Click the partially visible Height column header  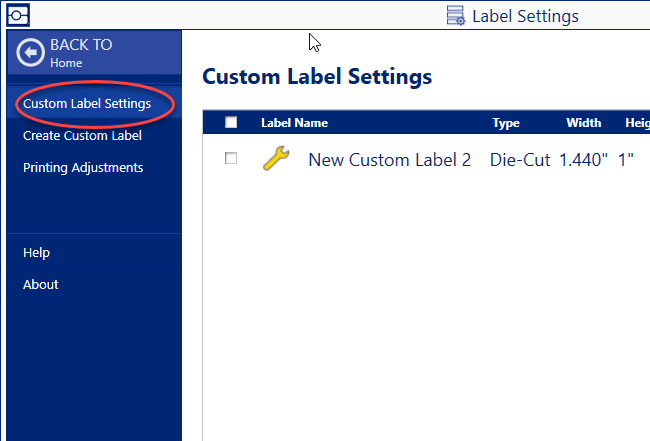637,123
